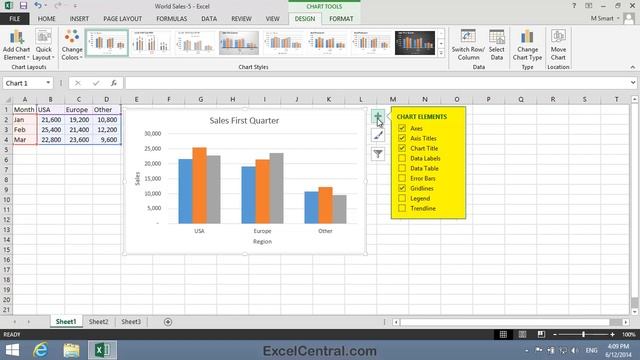Open the Add Chart Element menu
Viewport: 640px width, 360px height.
coord(16,45)
